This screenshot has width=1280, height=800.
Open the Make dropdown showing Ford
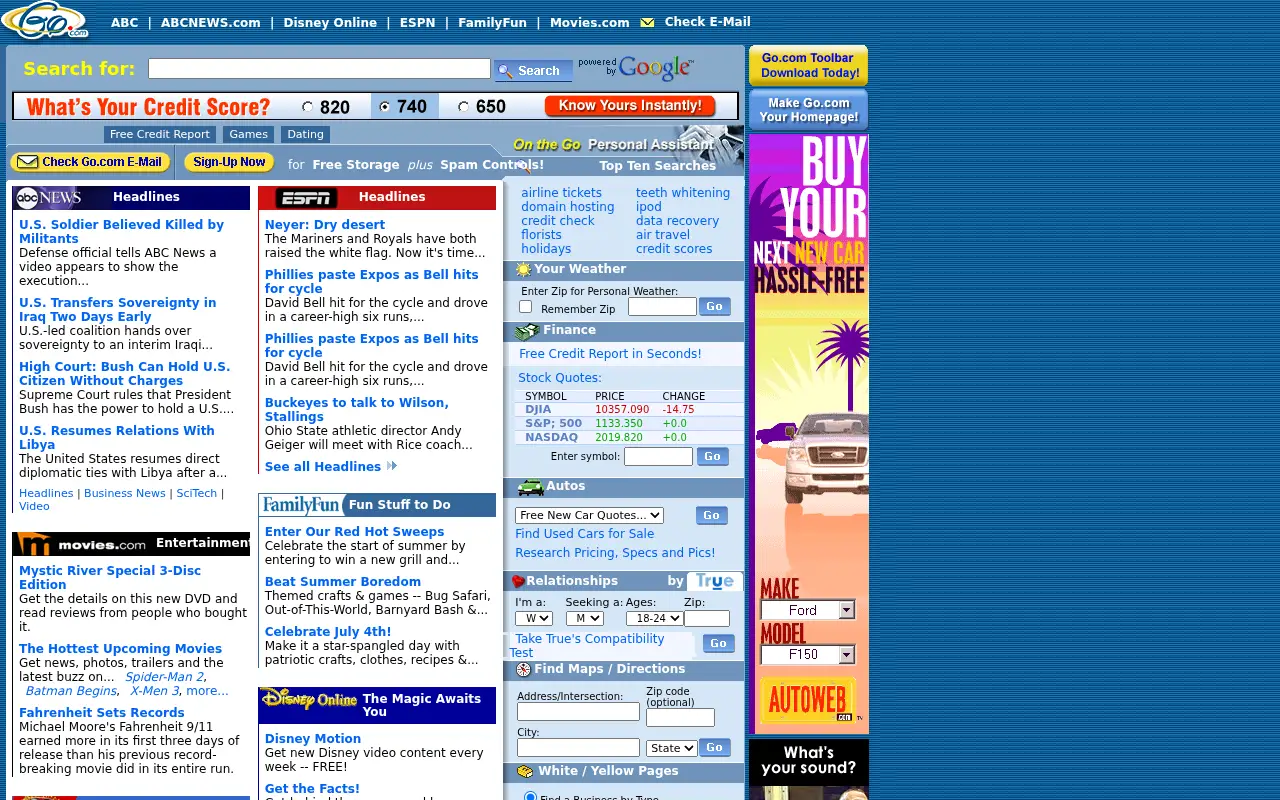click(808, 610)
